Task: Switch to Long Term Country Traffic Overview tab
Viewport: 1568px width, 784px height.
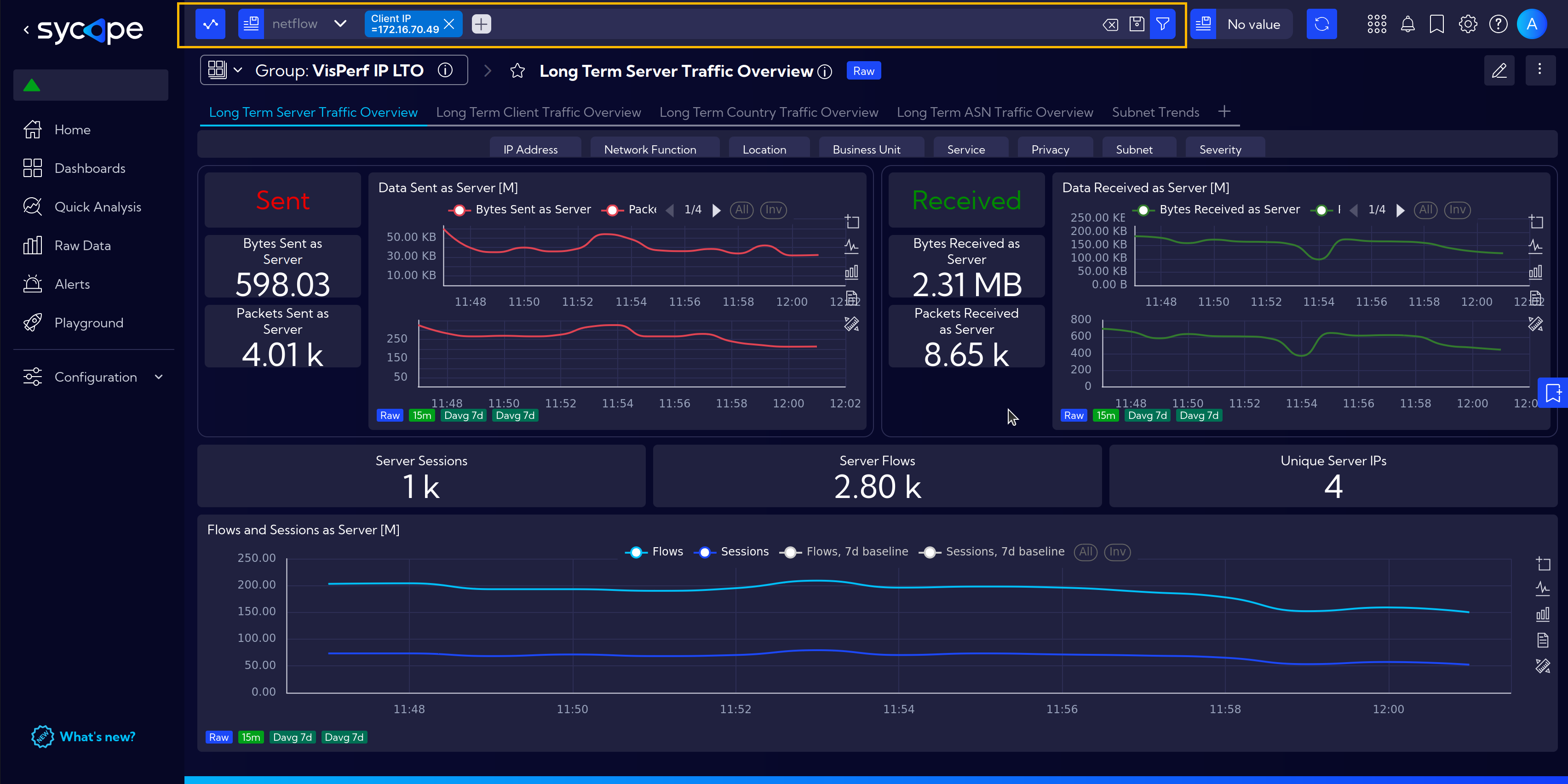Action: click(769, 112)
